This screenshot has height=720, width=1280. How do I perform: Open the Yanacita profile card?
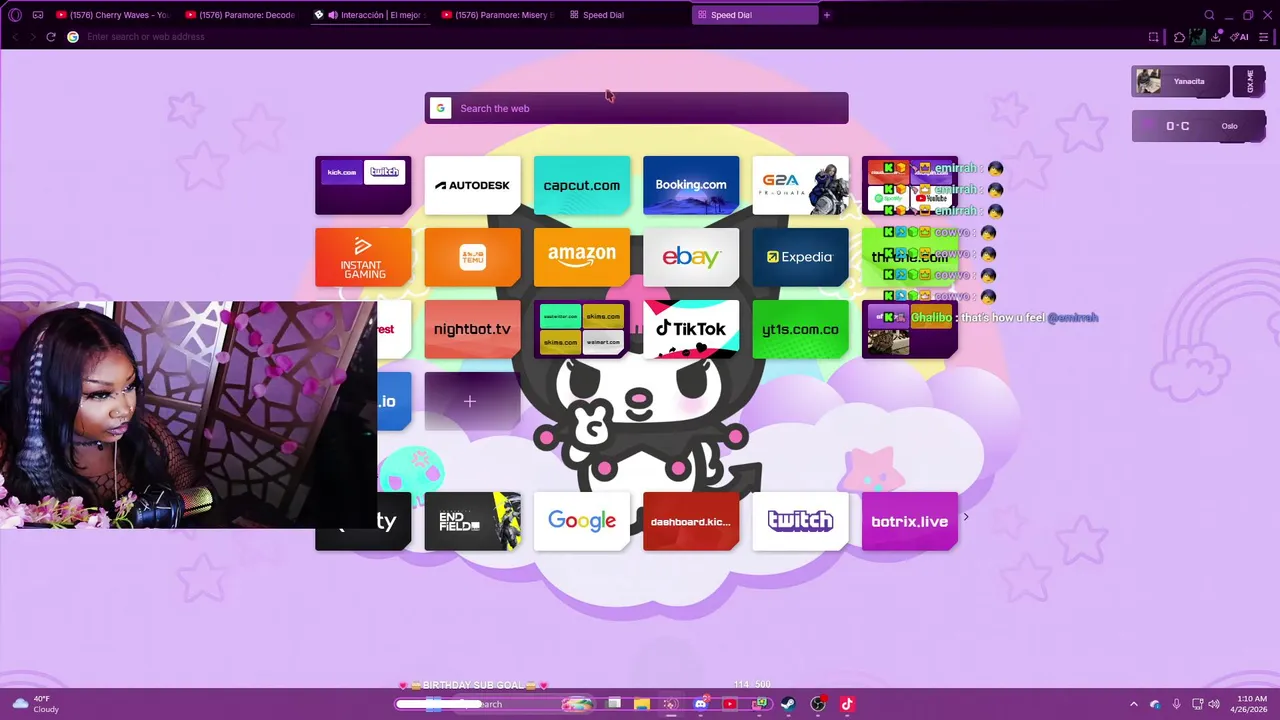(1180, 82)
